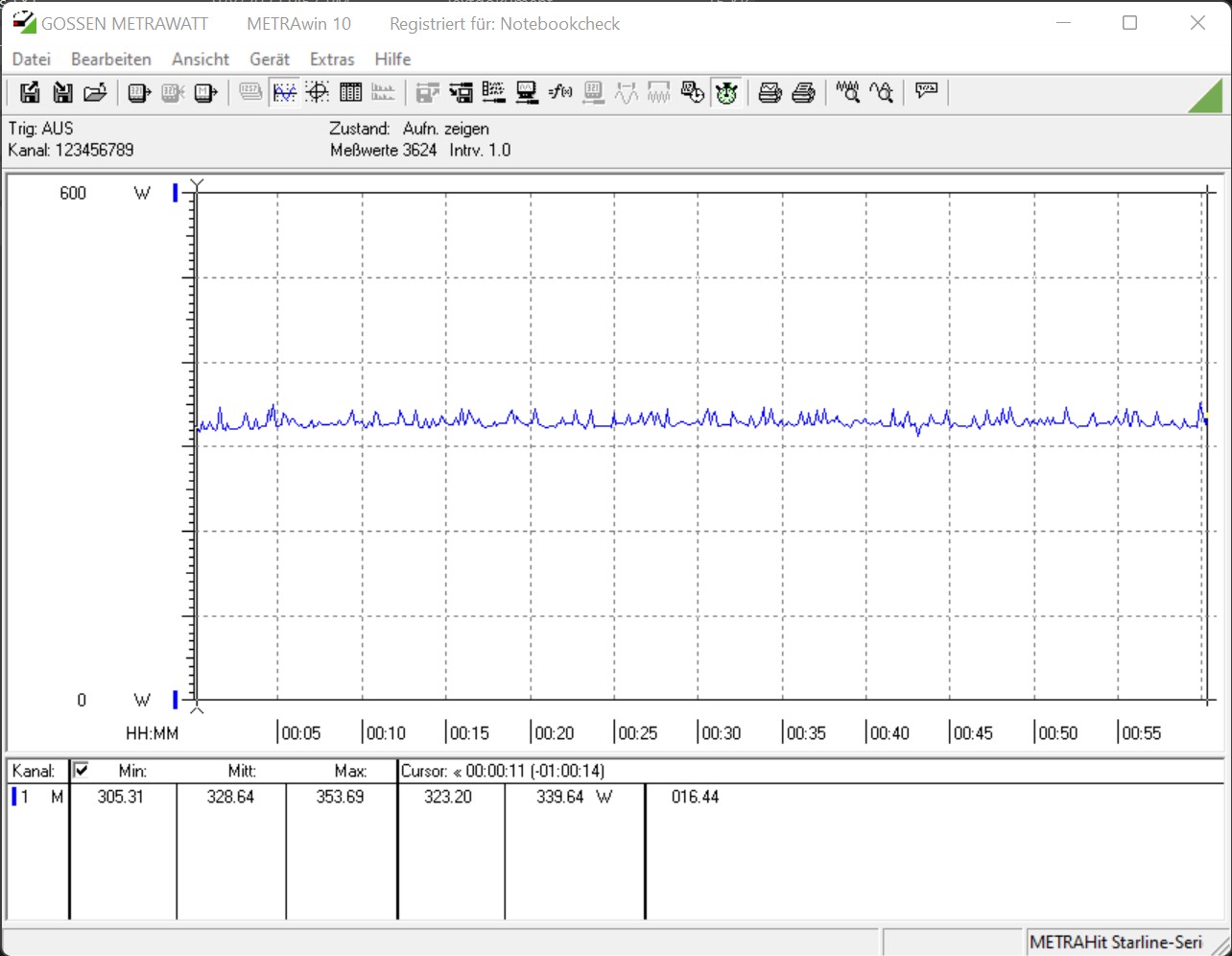Click the green triangle indicator on the toolbar's right end

tap(1205, 94)
